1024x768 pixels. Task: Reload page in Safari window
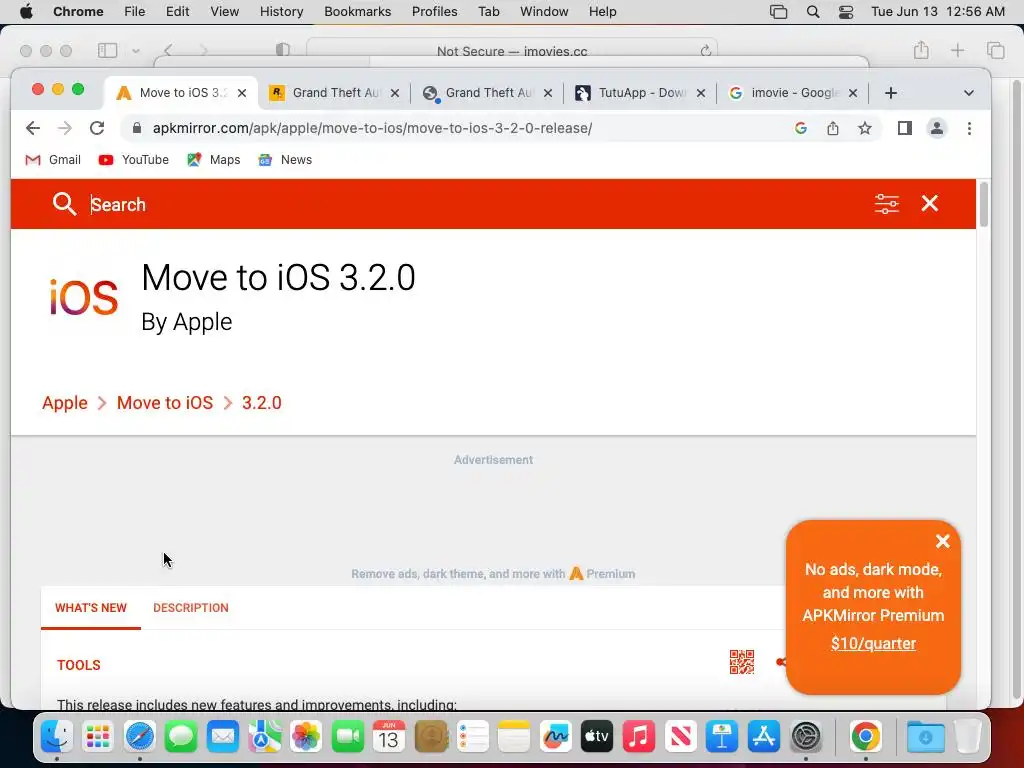(705, 51)
